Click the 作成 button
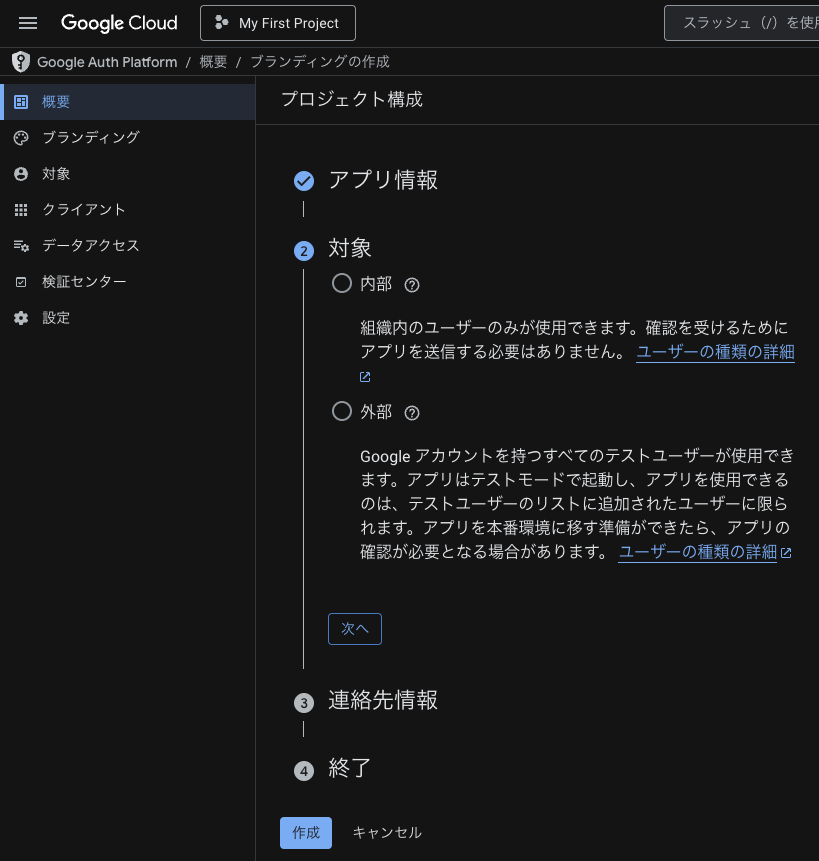Viewport: 819px width, 861px height. click(306, 833)
